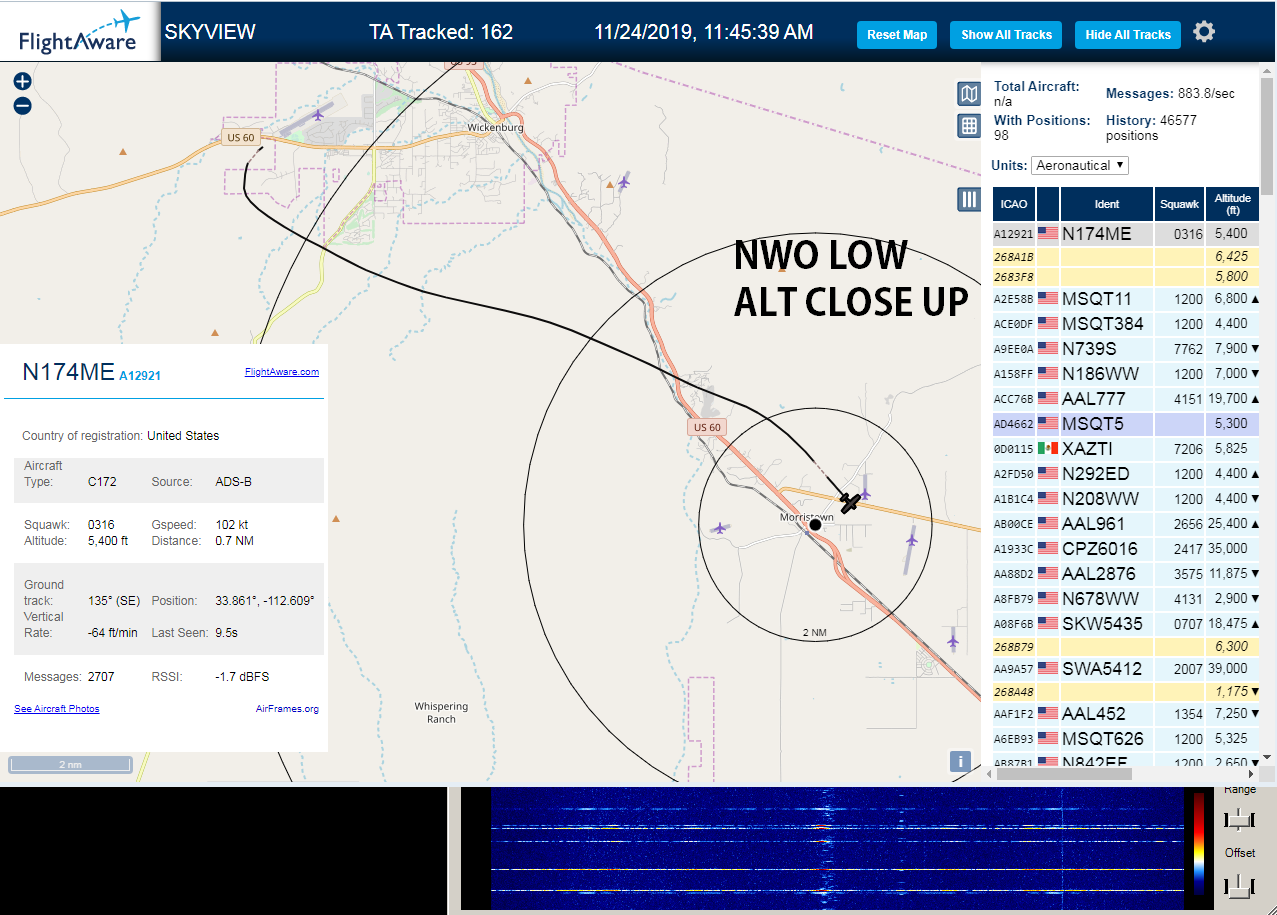The image size is (1277, 915).
Task: Sort table by Ident column header
Action: [1107, 204]
